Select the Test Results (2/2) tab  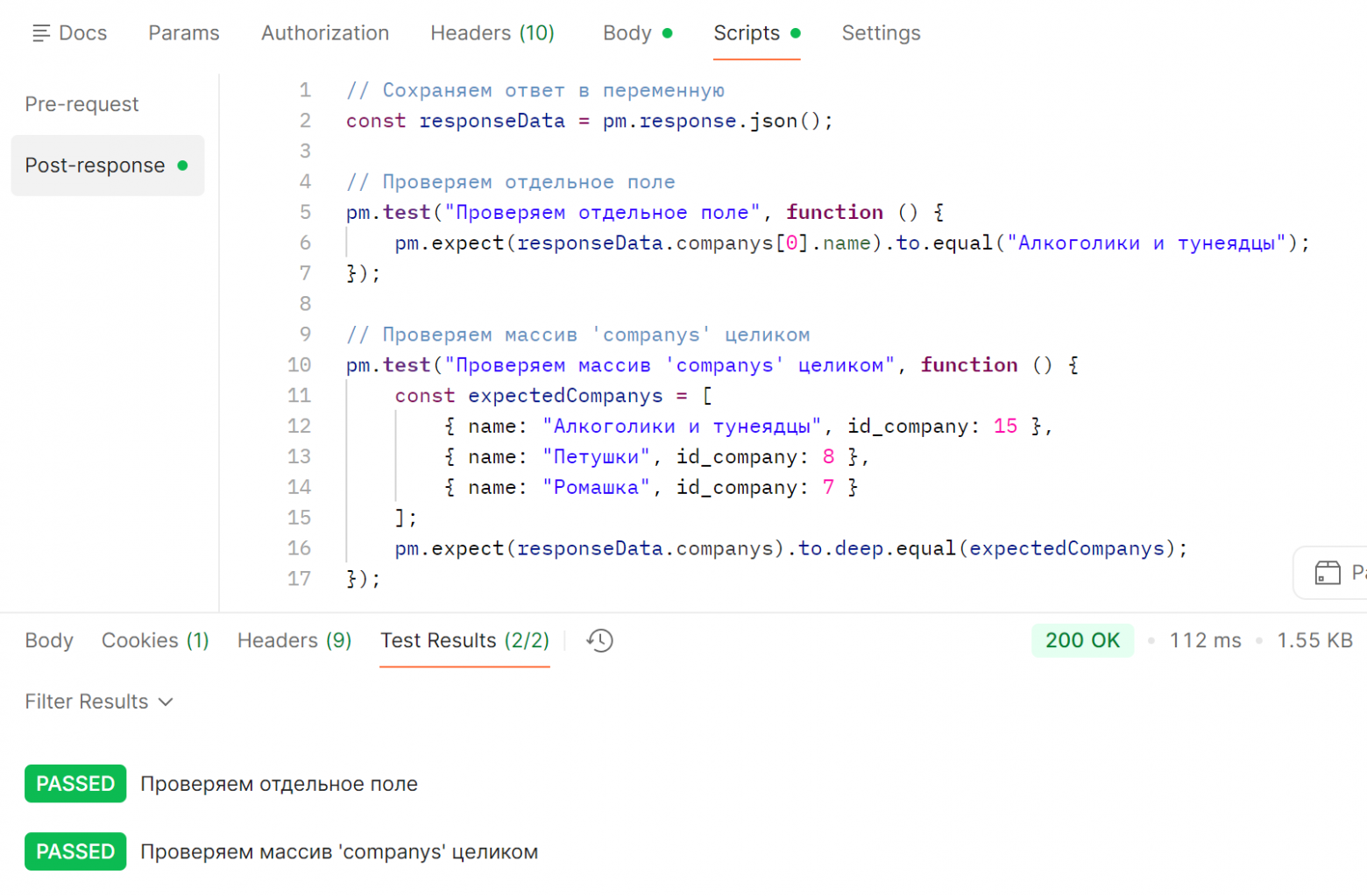click(x=464, y=640)
